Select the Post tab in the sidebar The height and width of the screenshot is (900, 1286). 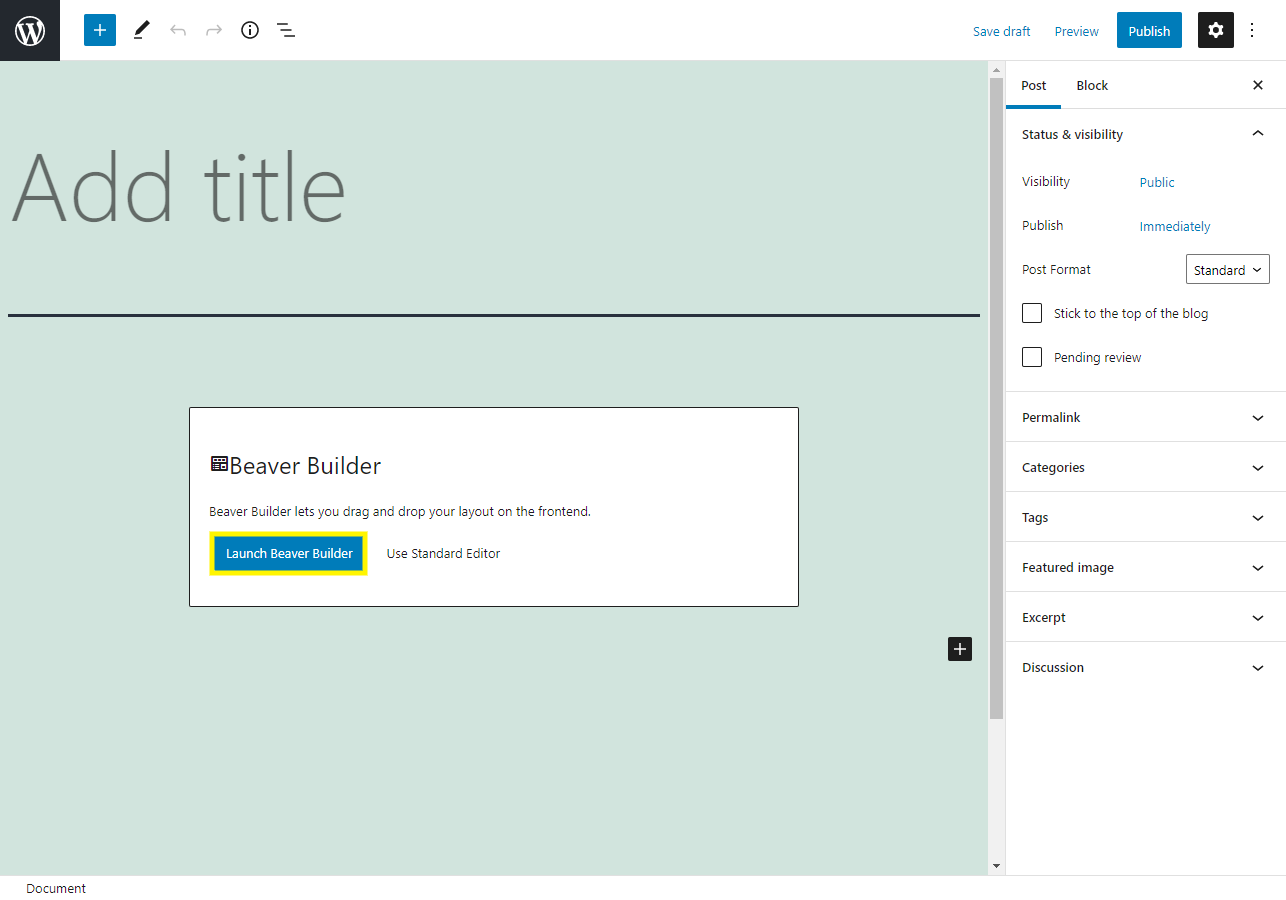pyautogui.click(x=1033, y=85)
